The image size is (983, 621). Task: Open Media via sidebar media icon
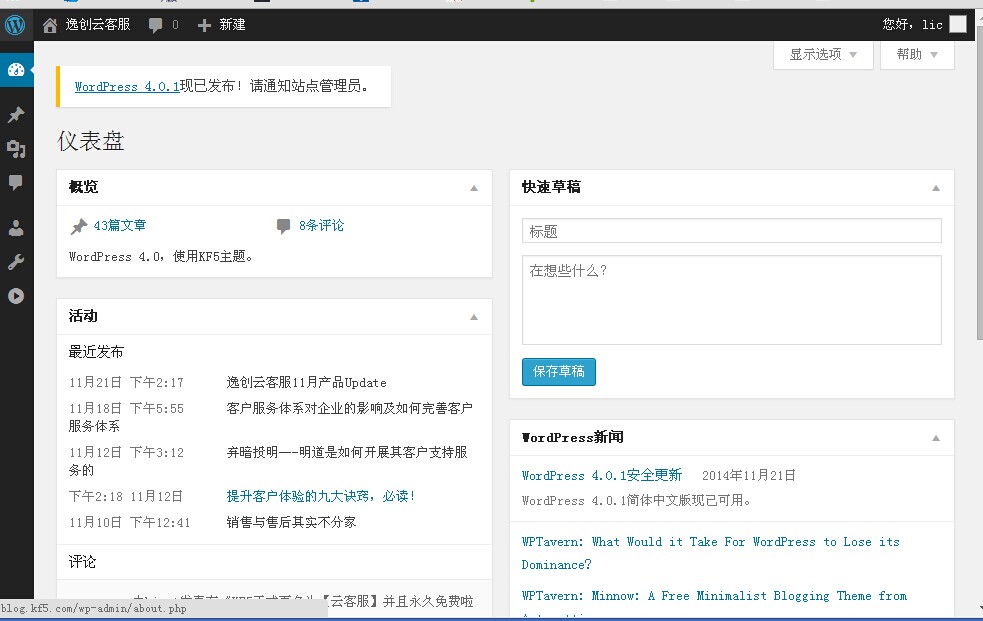[x=16, y=149]
